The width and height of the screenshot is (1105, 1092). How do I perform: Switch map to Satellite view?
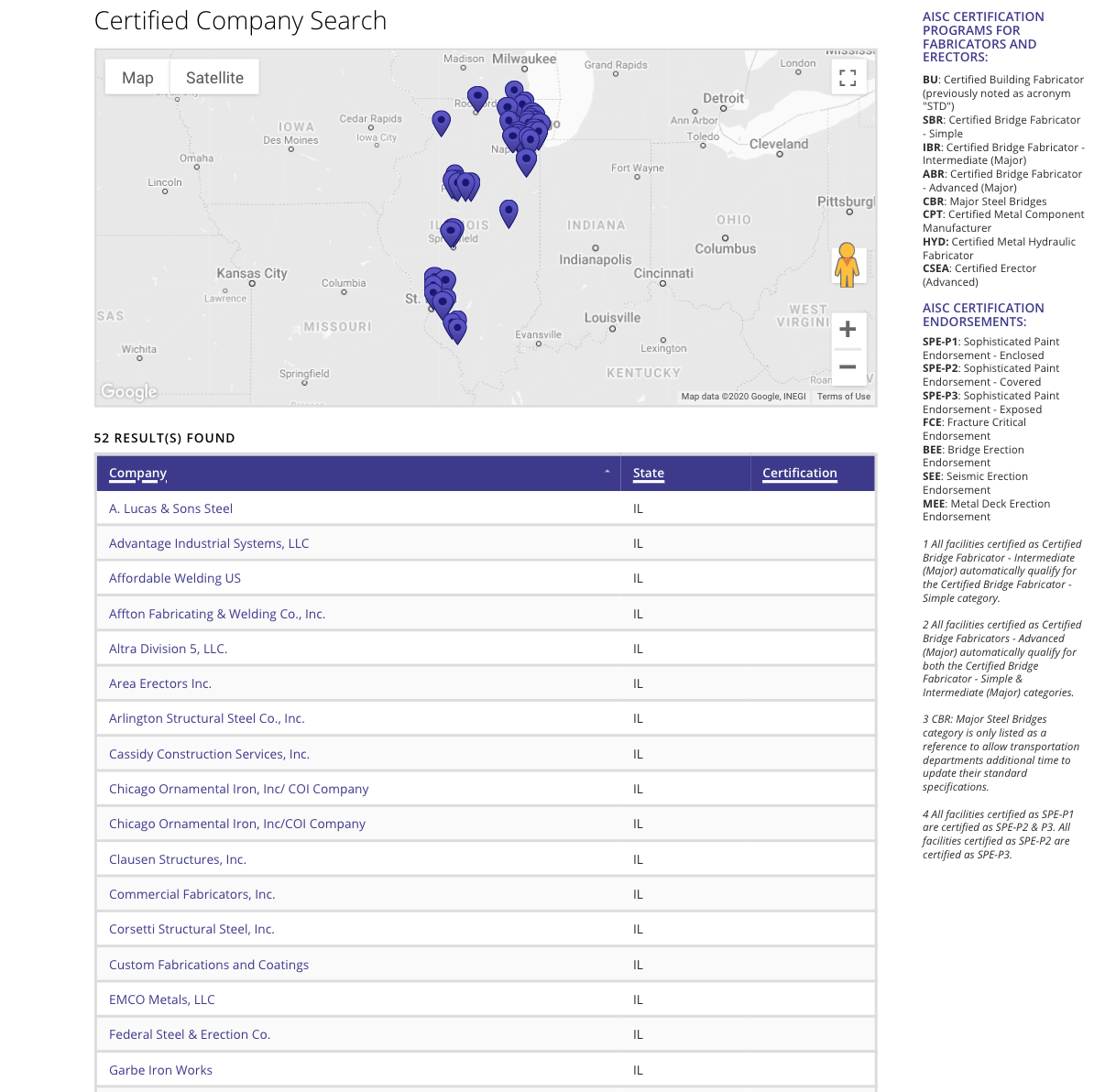[x=214, y=78]
